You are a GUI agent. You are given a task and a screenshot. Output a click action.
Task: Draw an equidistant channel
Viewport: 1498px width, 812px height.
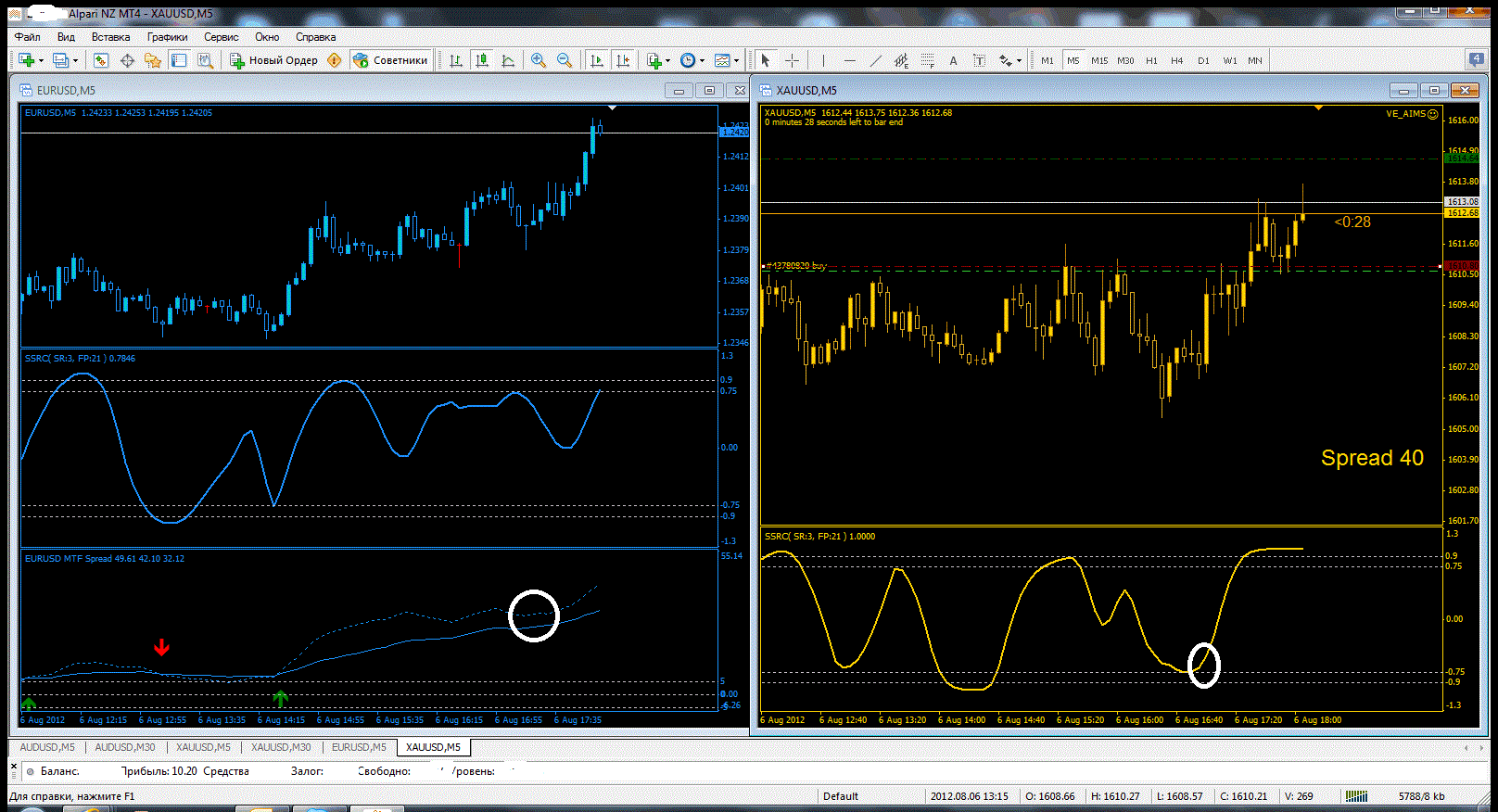click(901, 60)
